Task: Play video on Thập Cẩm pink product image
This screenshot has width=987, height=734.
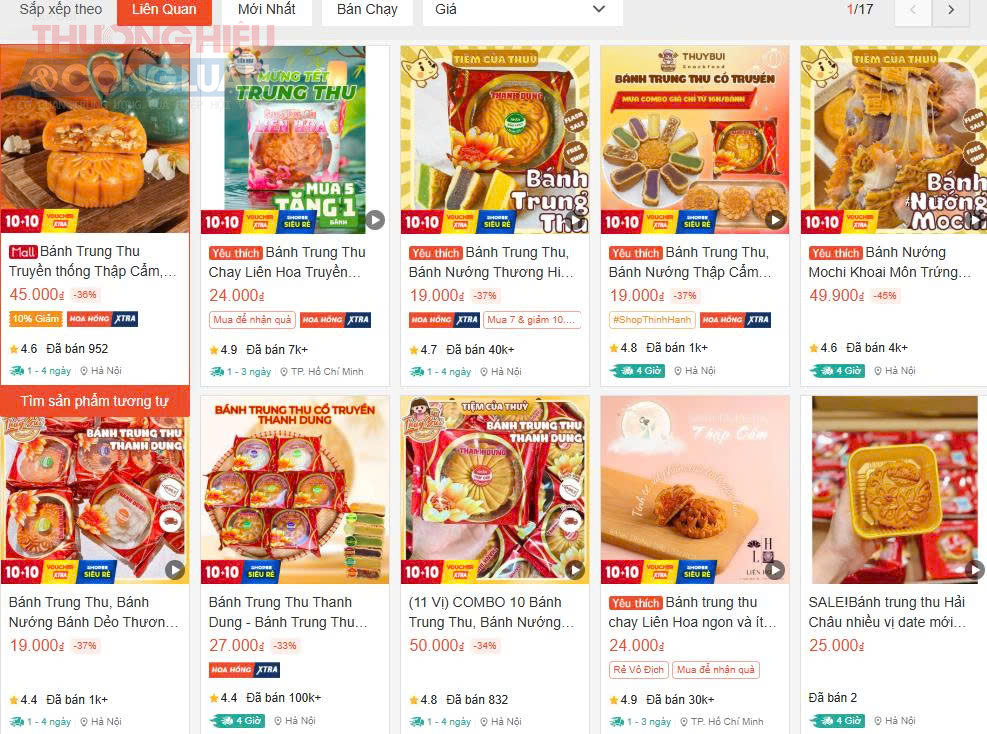Action: (775, 570)
